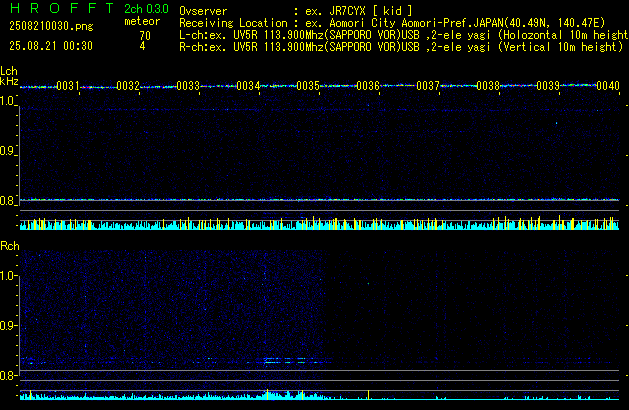Click the Rch cyan signal level graph
Screen dimensions: 629x410
click(x=319, y=395)
